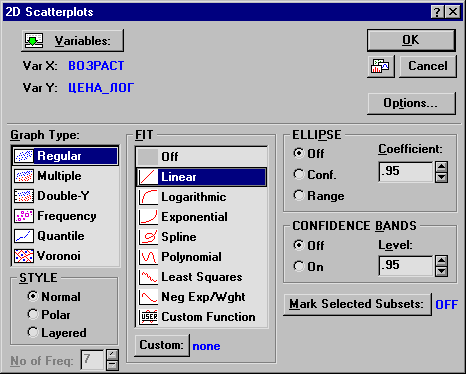Image resolution: width=466 pixels, height=374 pixels.
Task: Click the Neg Exp/Wght fit icon
Action: [148, 297]
